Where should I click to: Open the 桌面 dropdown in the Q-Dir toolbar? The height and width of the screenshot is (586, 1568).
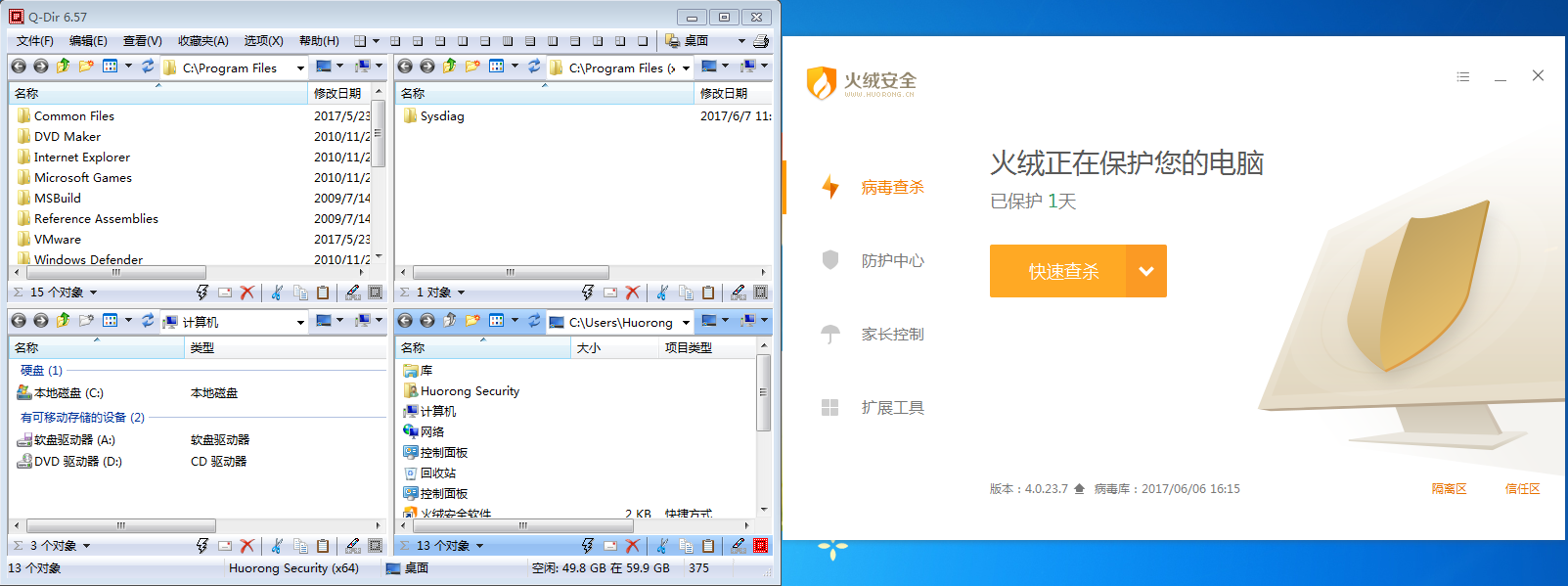point(741,41)
